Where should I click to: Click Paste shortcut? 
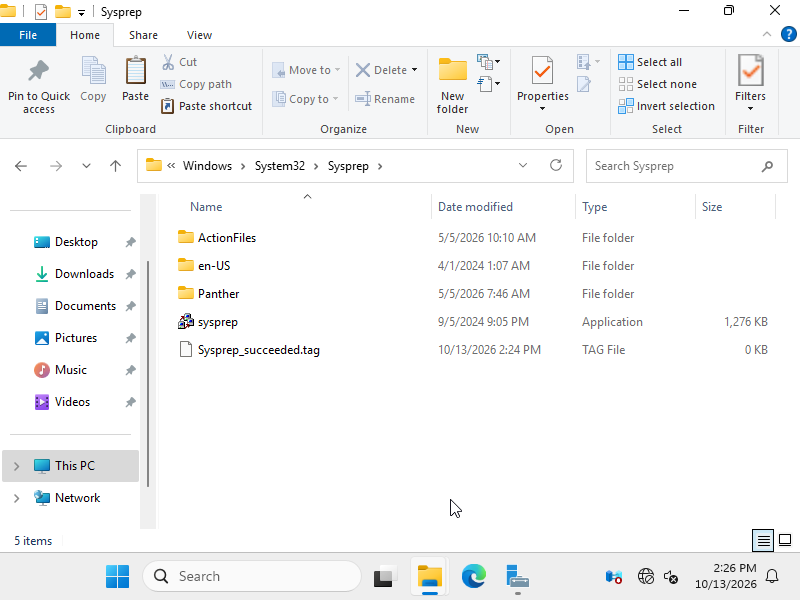pos(206,106)
